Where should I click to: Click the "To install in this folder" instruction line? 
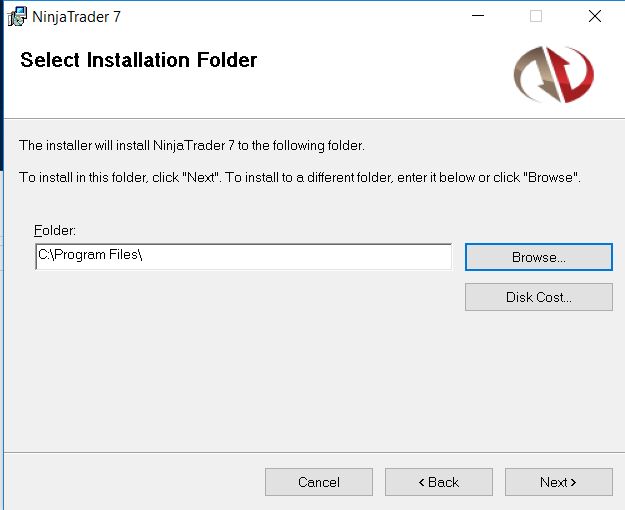(x=300, y=177)
